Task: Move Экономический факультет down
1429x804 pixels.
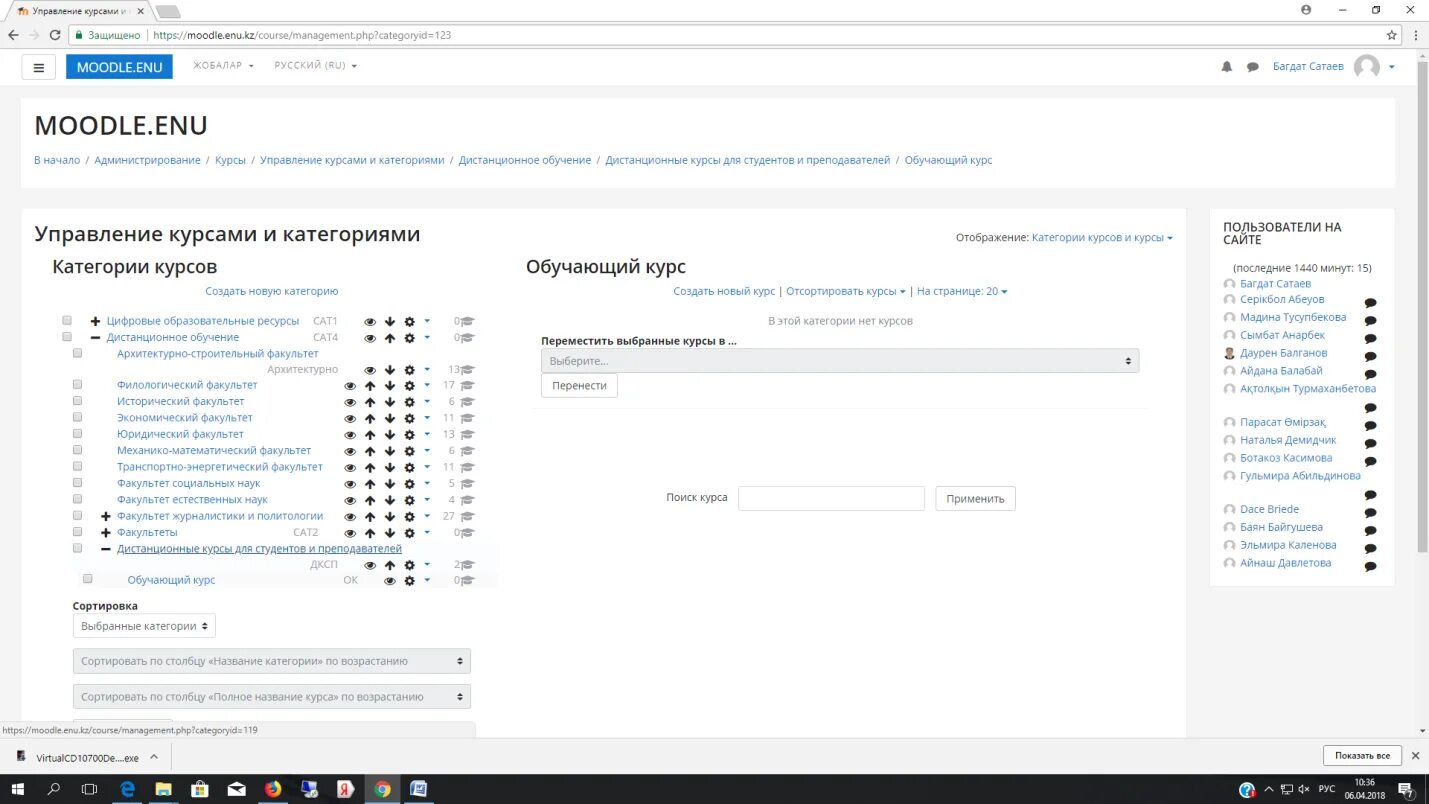Action: click(x=390, y=419)
